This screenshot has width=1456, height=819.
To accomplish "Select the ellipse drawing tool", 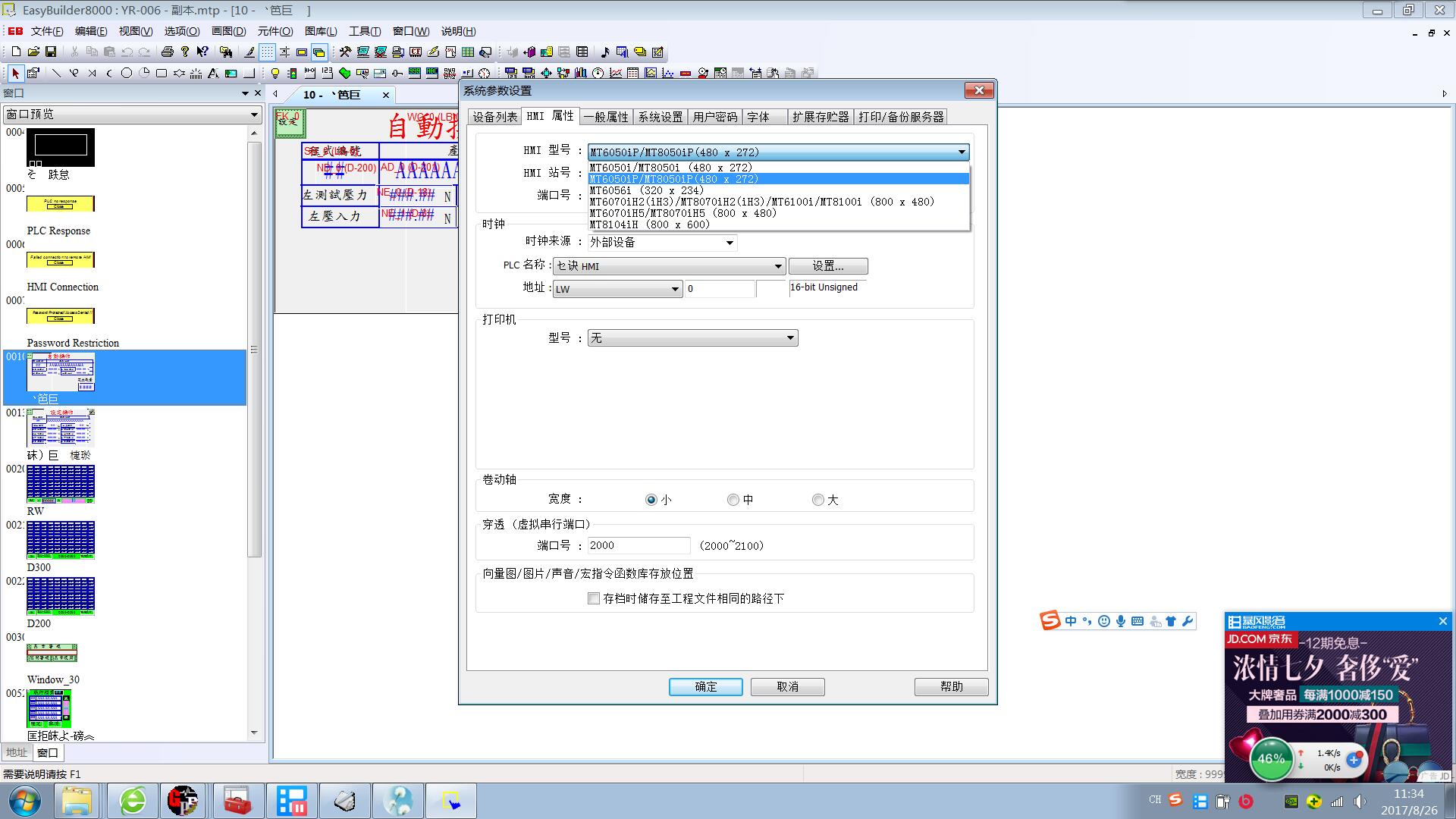I will point(127,74).
